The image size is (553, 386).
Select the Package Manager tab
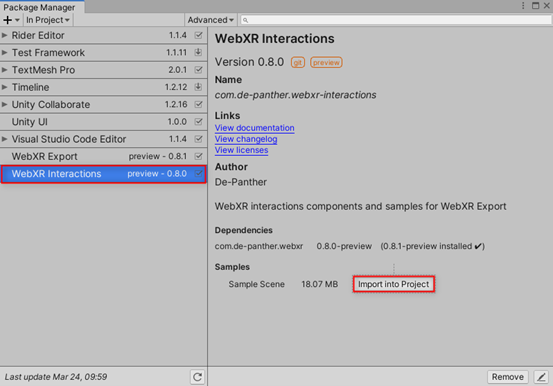tap(42, 7)
